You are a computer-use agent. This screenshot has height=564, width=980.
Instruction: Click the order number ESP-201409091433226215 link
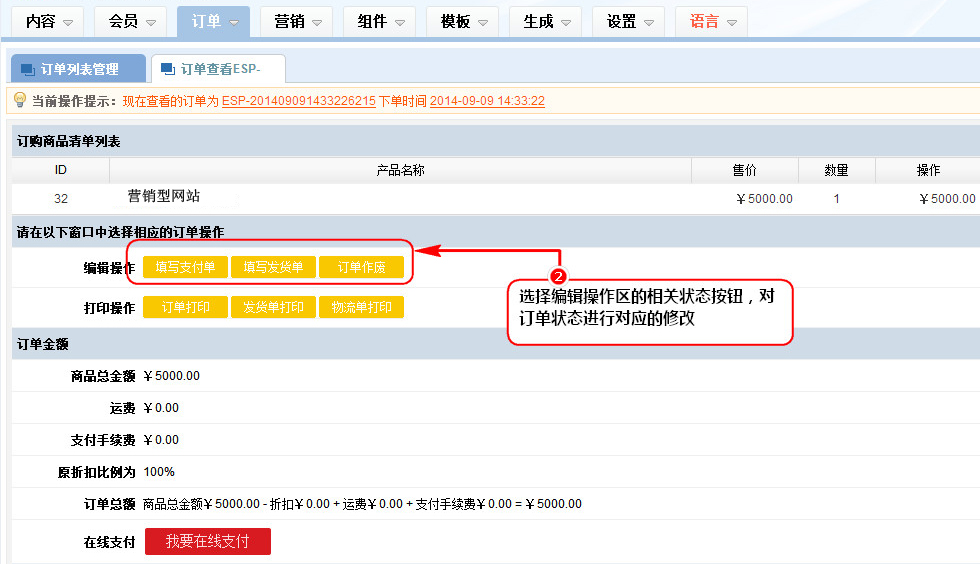click(x=298, y=102)
